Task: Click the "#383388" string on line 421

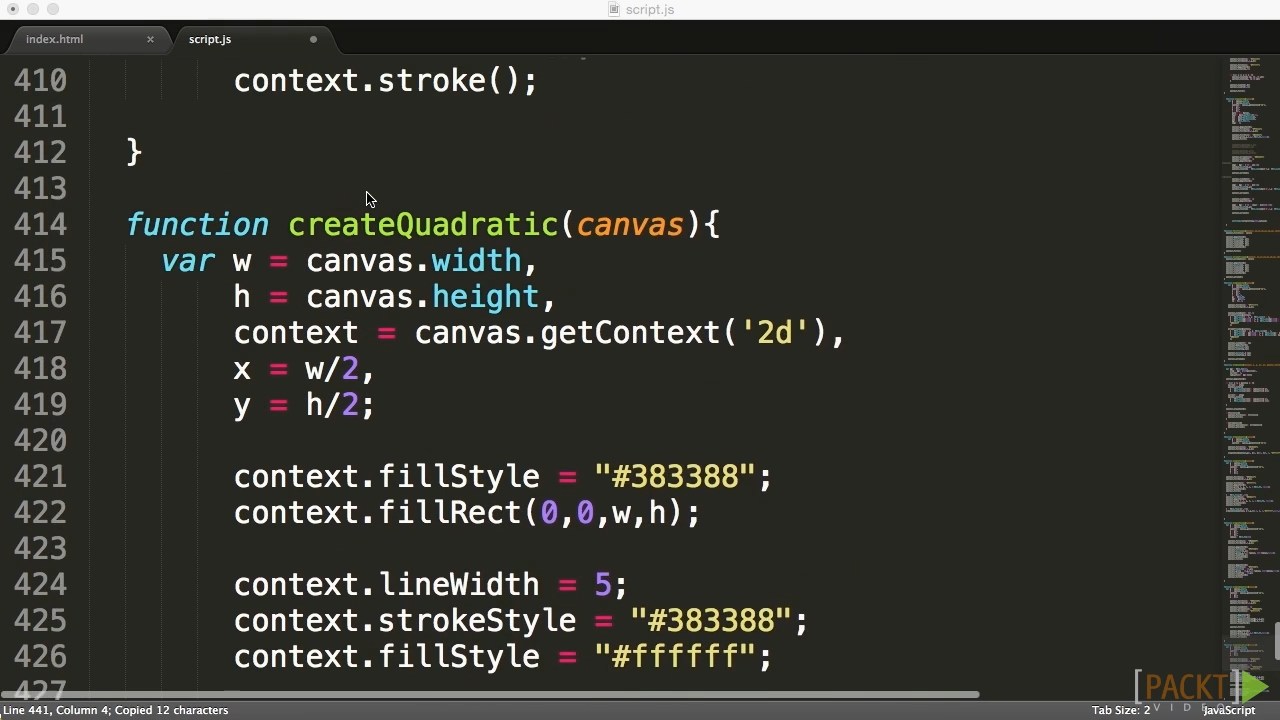Action: (x=675, y=476)
